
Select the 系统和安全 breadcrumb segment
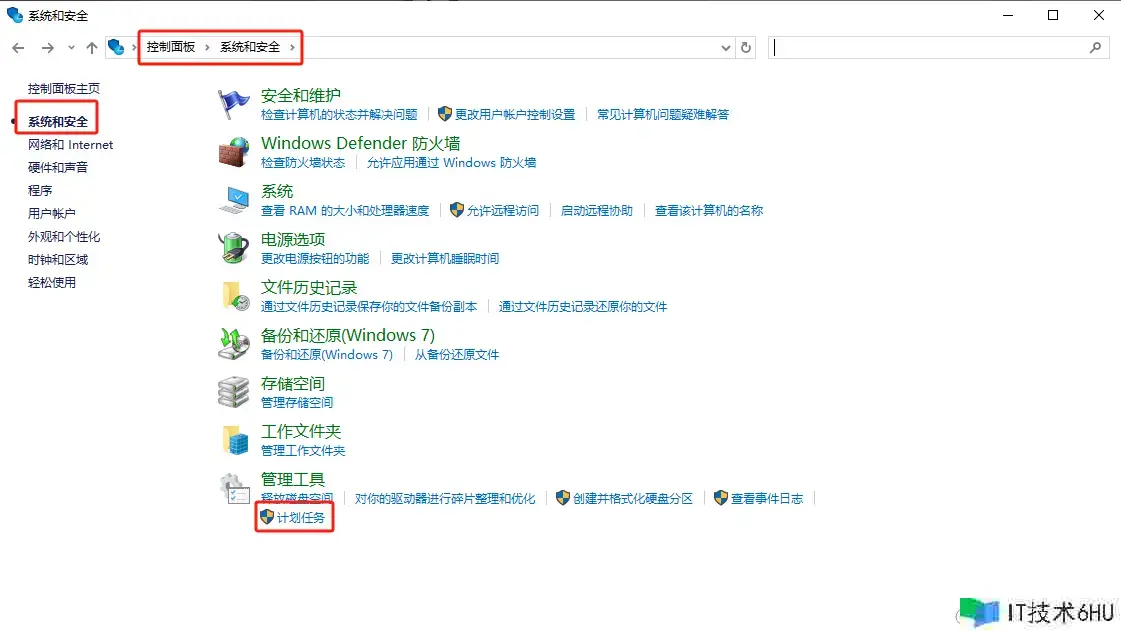(250, 47)
